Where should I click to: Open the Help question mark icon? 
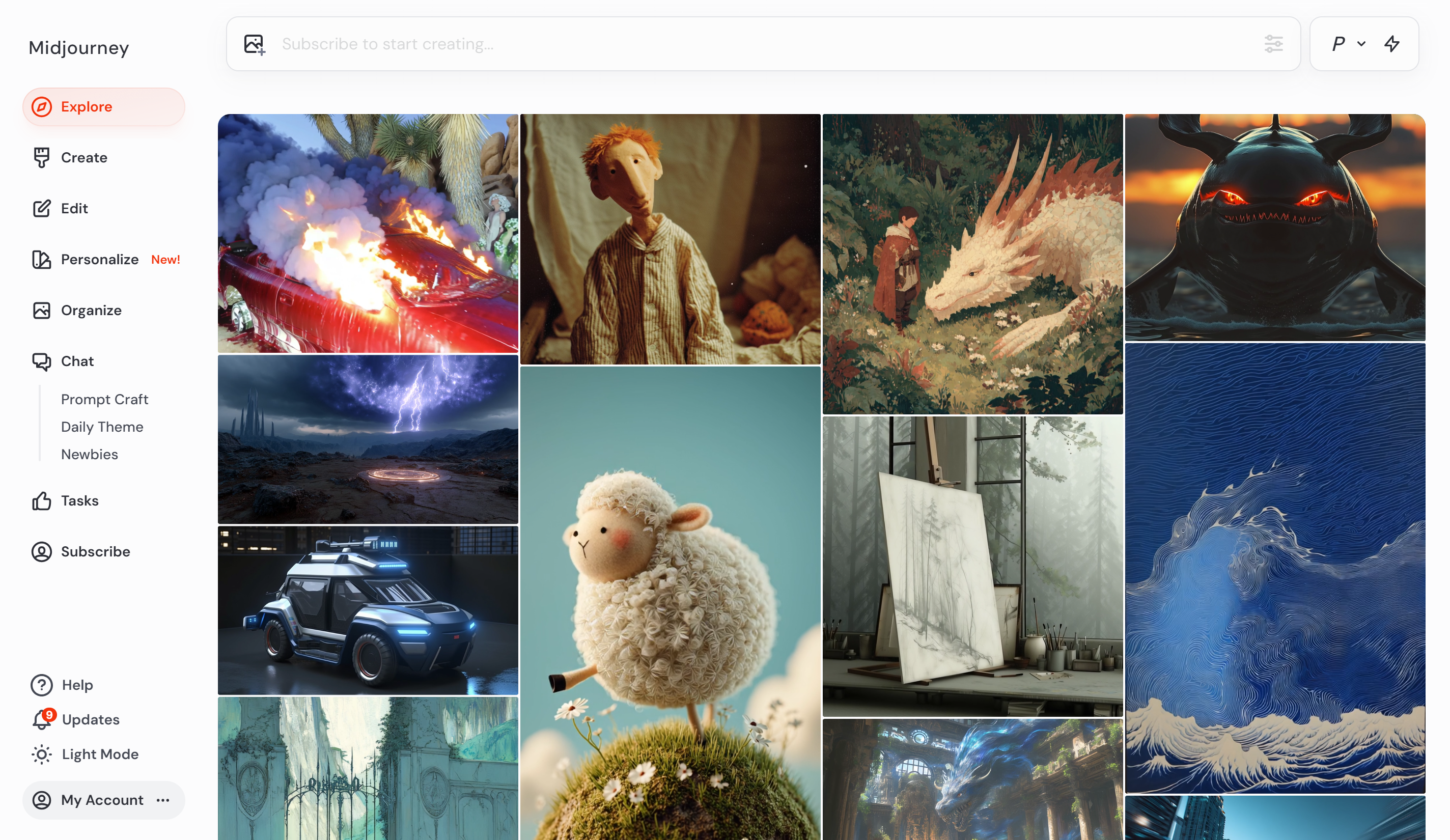(x=41, y=685)
